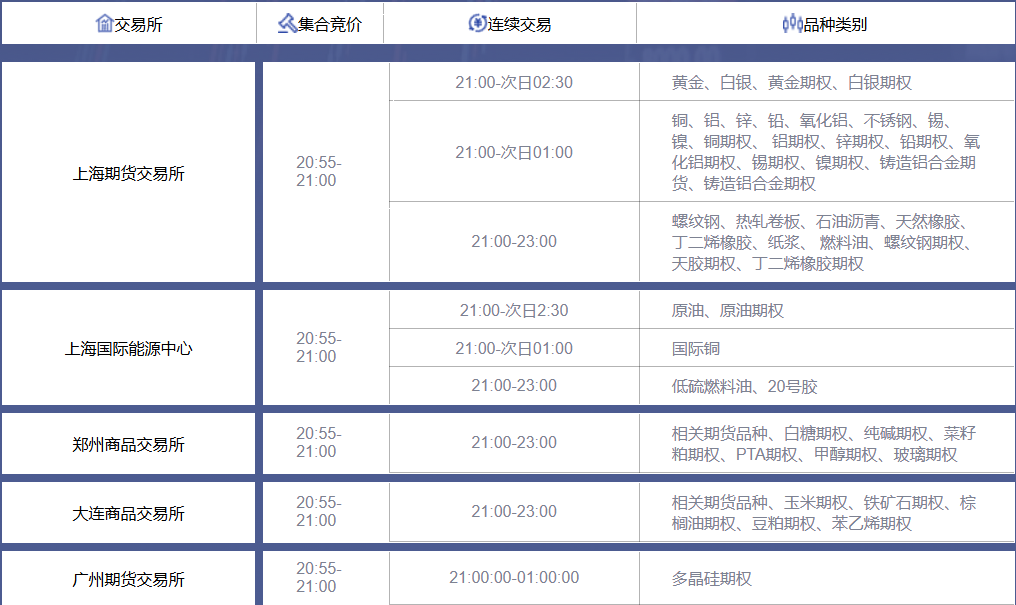This screenshot has height=605, width=1016.
Task: Click 21:00-23:00 in the 上海期货交易所 row
Action: (x=514, y=242)
